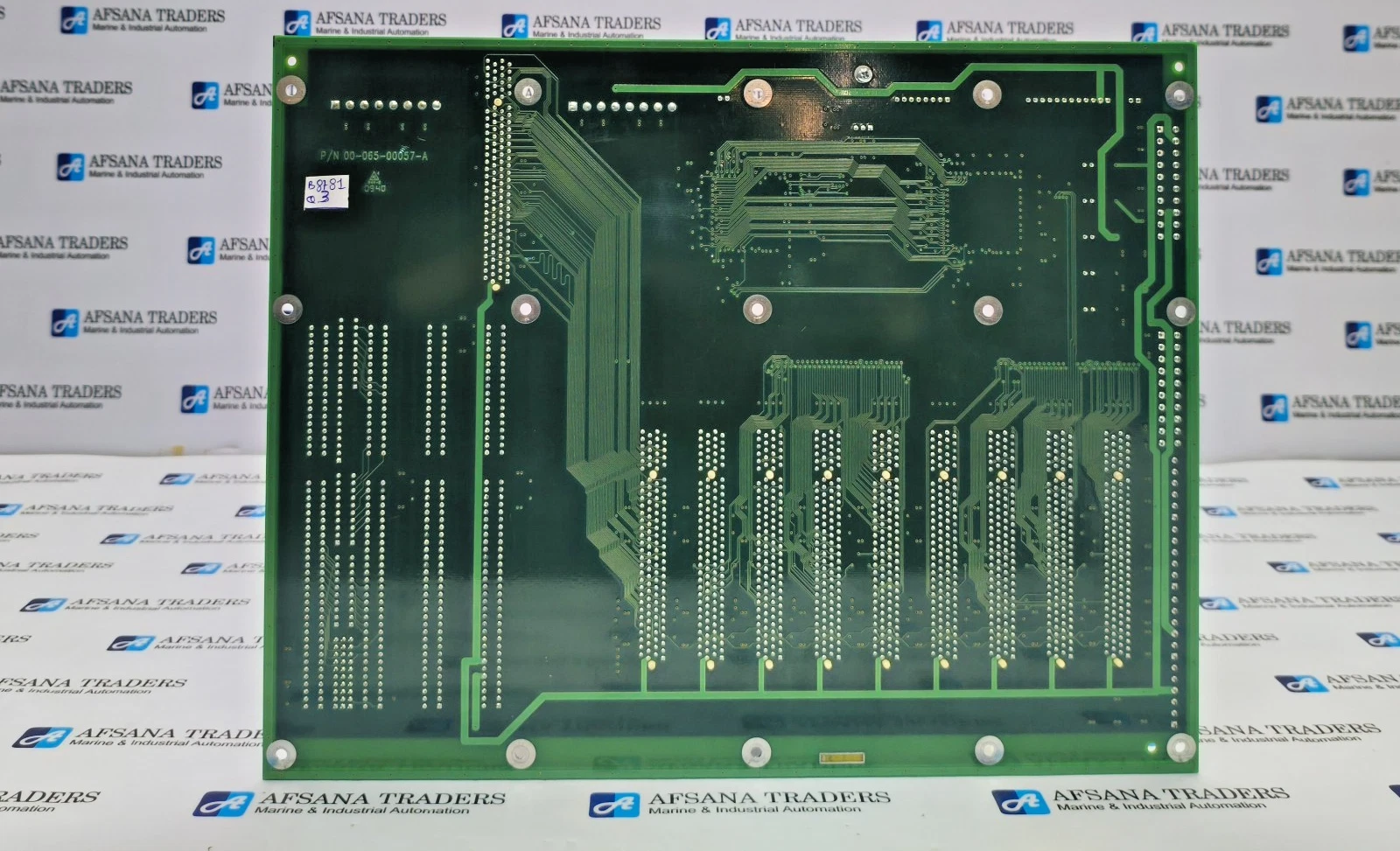
Task: Click the bottom-left corner mounting standoff
Action: coord(280,751)
